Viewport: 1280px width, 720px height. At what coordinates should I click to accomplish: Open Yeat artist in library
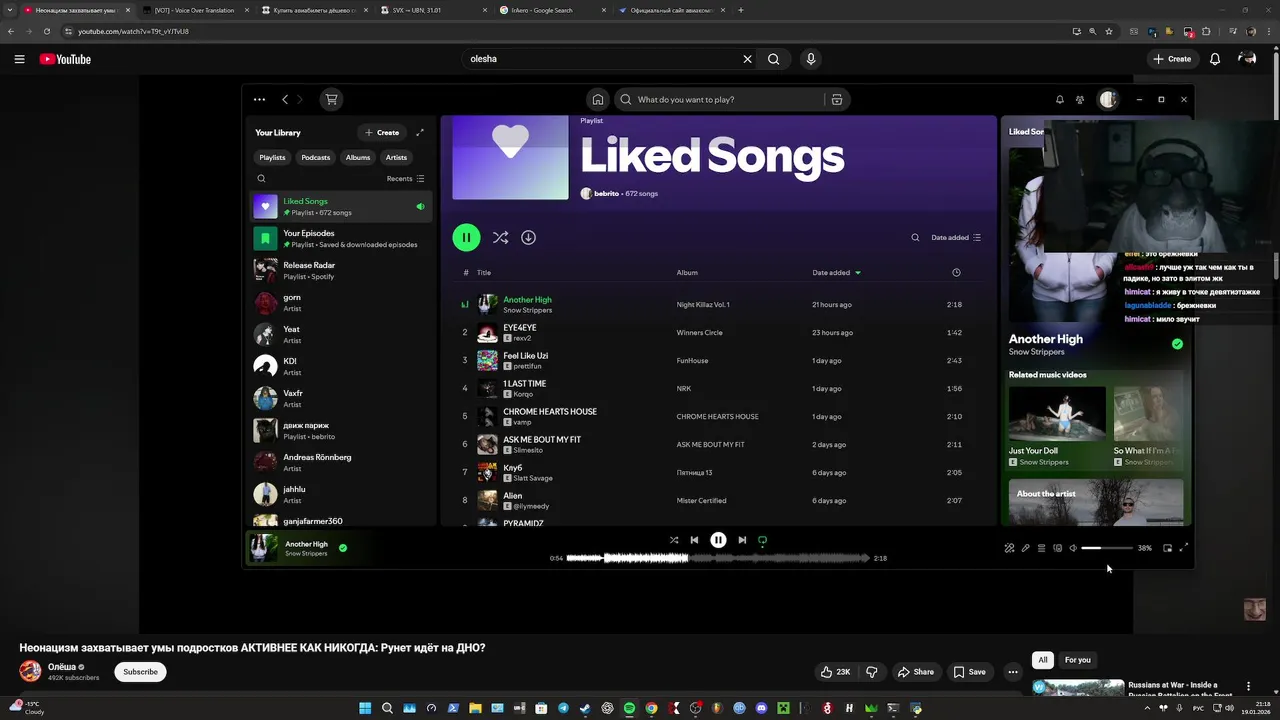(x=340, y=335)
